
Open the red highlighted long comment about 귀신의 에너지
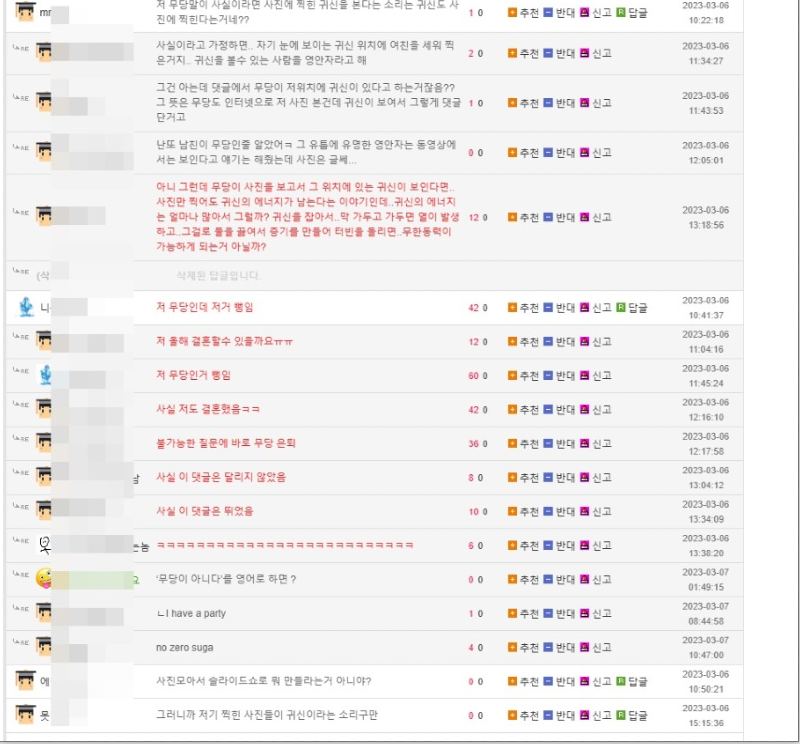pyautogui.click(x=308, y=217)
